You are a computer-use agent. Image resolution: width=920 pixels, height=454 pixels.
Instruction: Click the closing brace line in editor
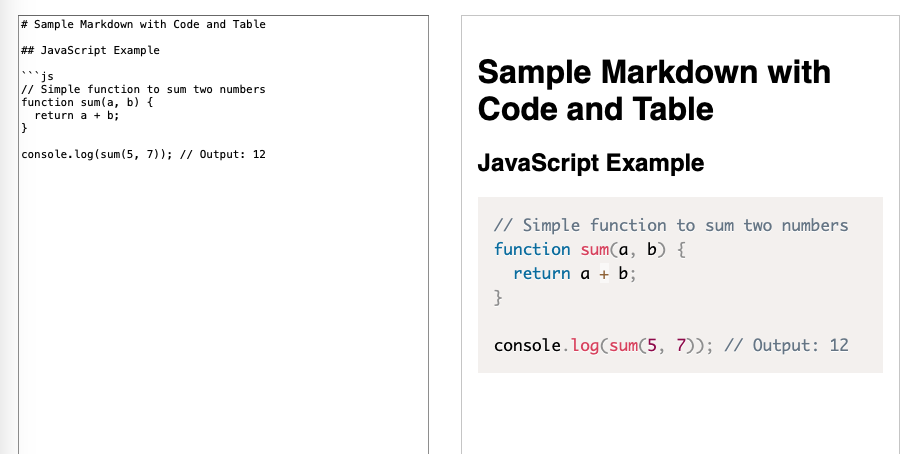(x=24, y=128)
